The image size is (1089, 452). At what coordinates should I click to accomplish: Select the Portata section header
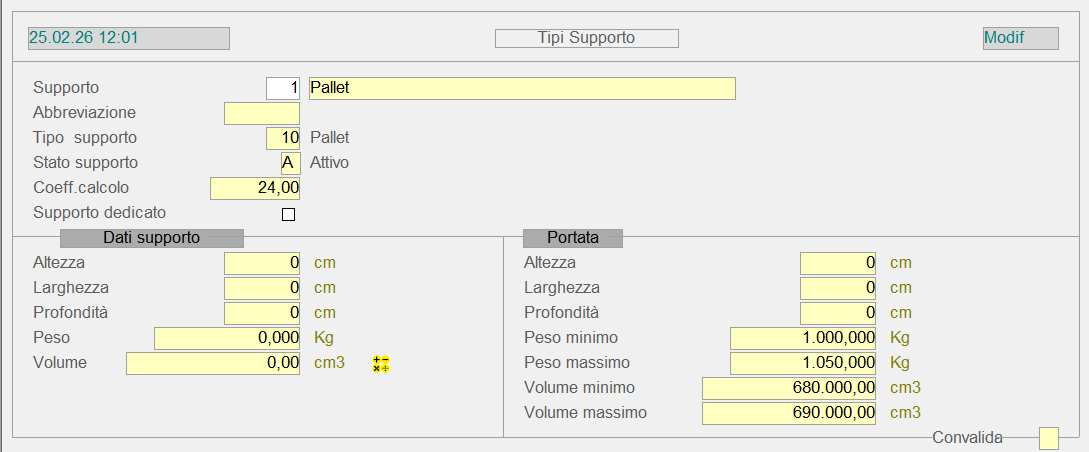pyautogui.click(x=573, y=238)
